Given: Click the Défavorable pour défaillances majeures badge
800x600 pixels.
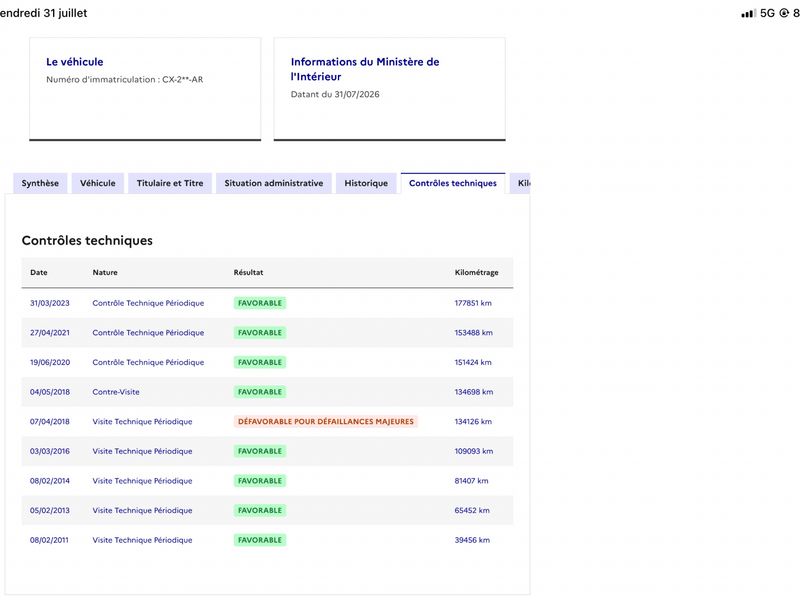Looking at the screenshot, I should coord(326,421).
